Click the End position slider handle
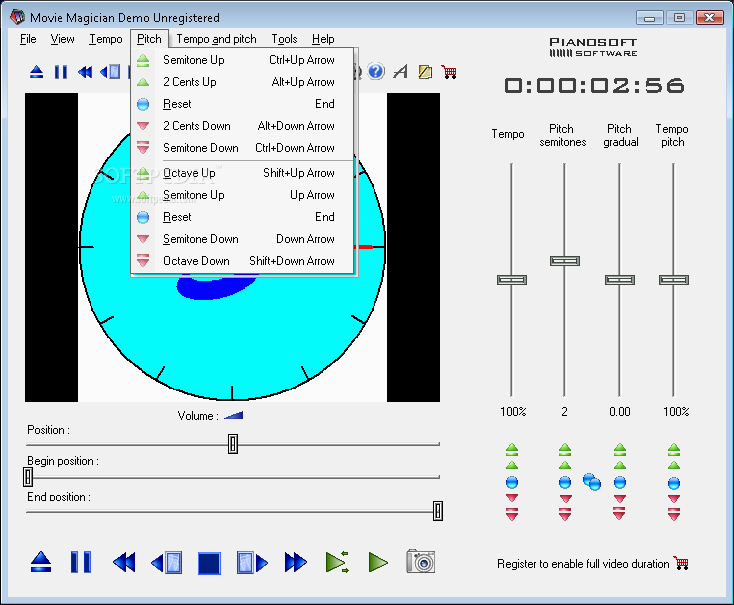The height and width of the screenshot is (605, 734). click(x=438, y=510)
